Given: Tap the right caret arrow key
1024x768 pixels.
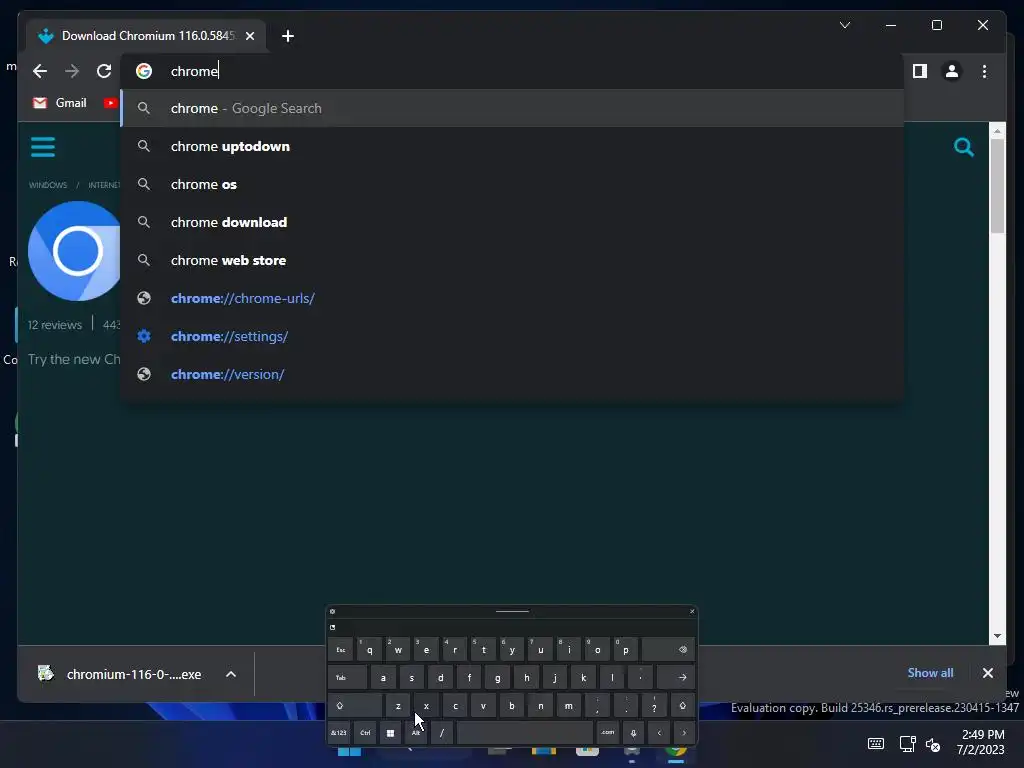Looking at the screenshot, I should click(684, 733).
